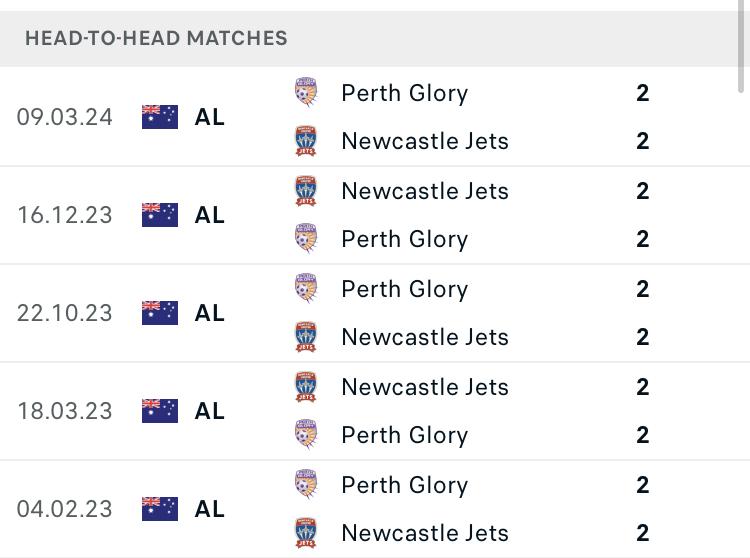Image resolution: width=750 pixels, height=558 pixels.
Task: Click Australian flag icon for 22.10.23 match
Action: point(160,313)
